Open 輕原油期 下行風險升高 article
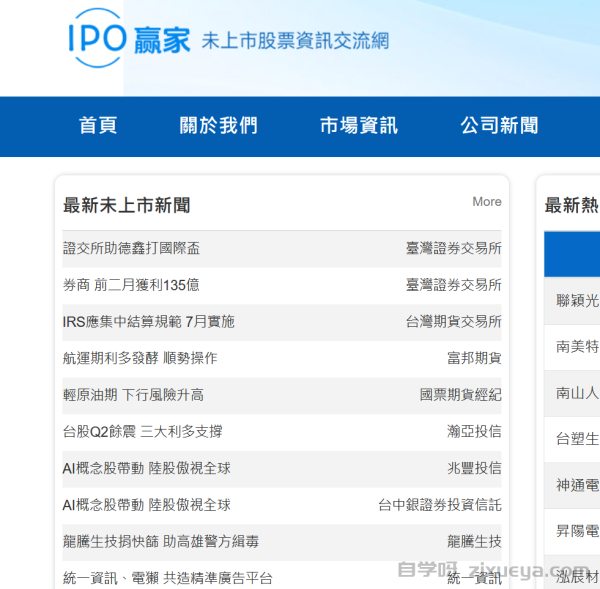 tap(133, 395)
